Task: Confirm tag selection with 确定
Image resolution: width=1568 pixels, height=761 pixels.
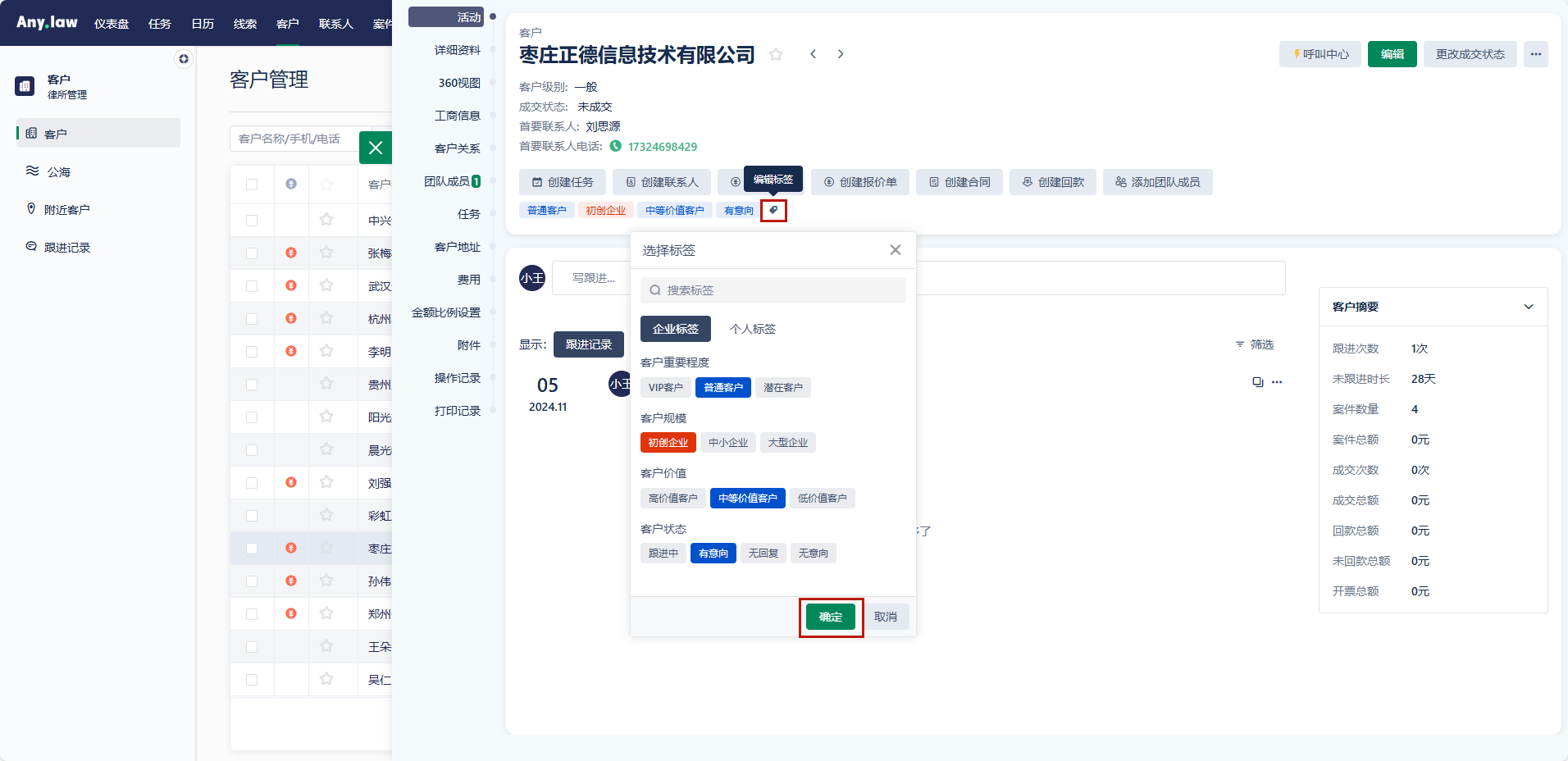Action: pyautogui.click(x=830, y=617)
